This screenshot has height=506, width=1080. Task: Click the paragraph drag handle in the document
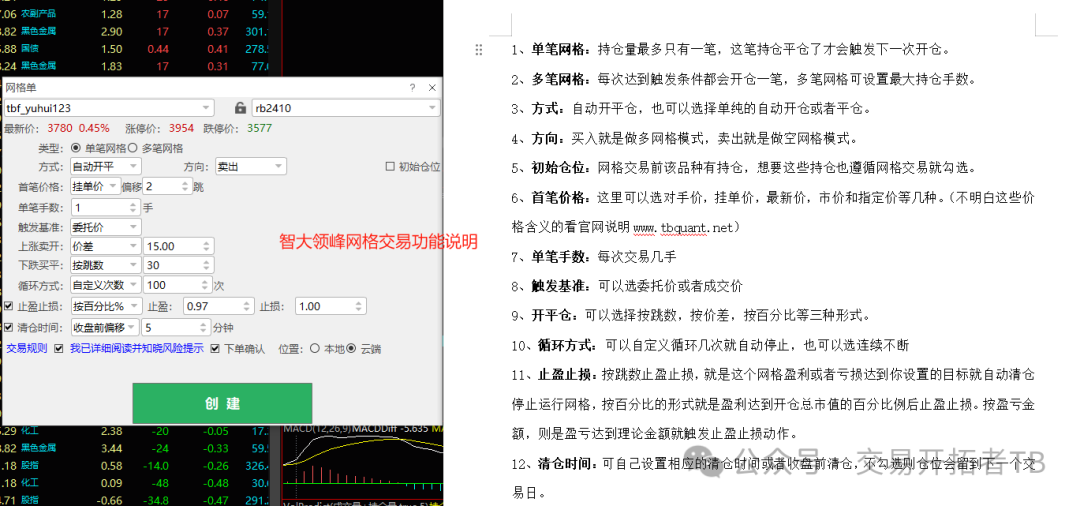coord(479,50)
